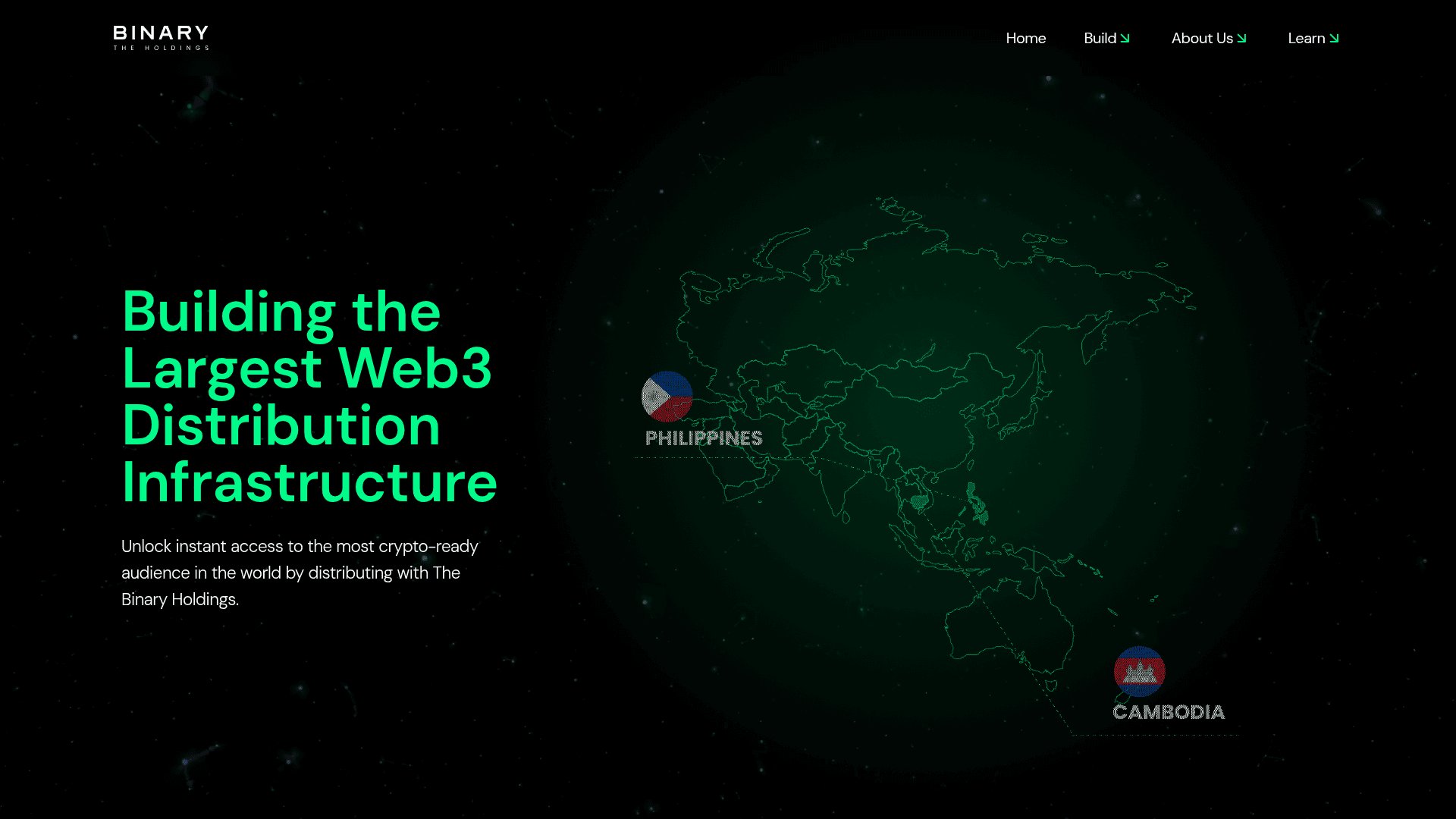Open the Home nav link
The width and height of the screenshot is (1456, 819).
tap(1025, 38)
